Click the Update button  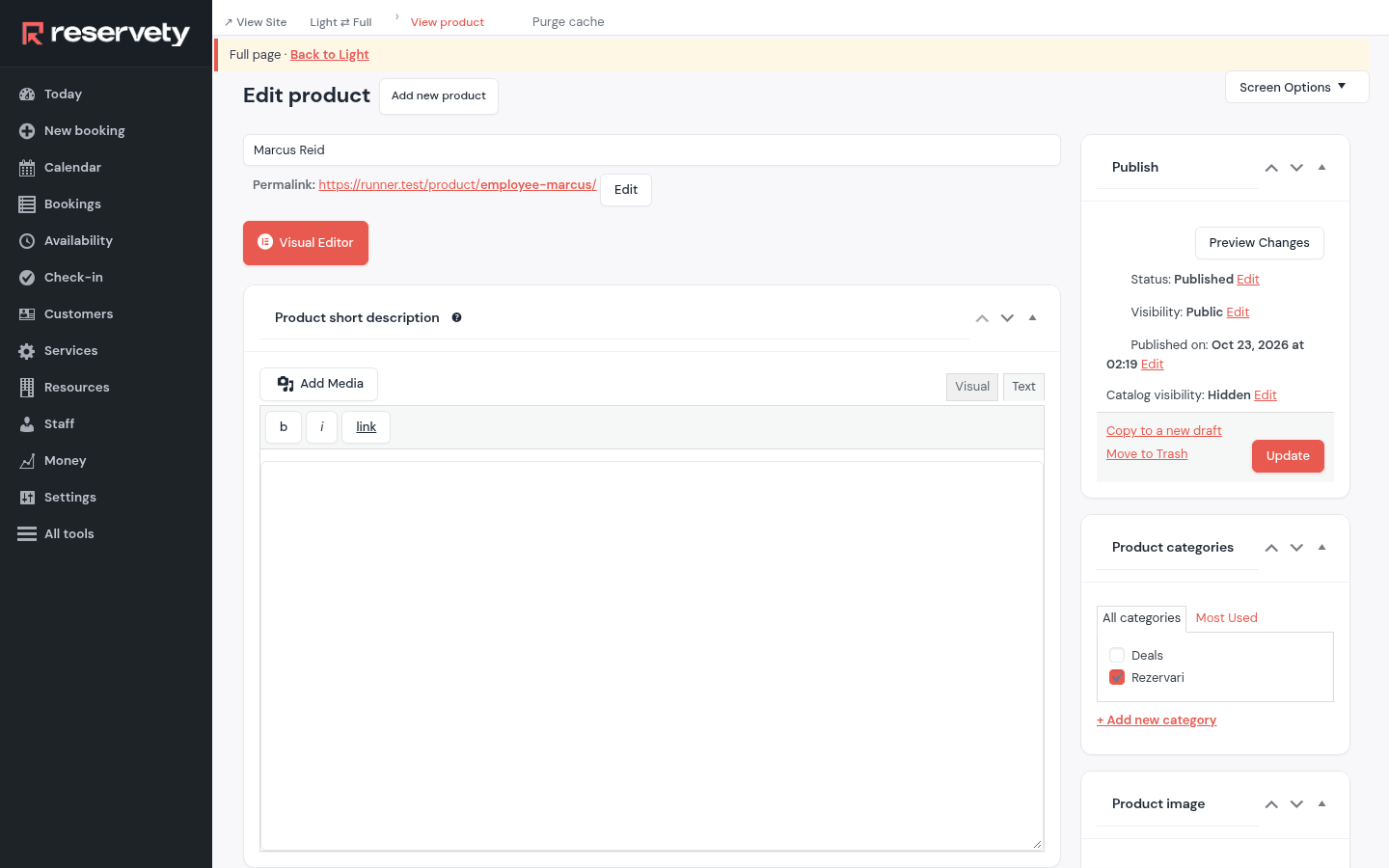pyautogui.click(x=1288, y=456)
